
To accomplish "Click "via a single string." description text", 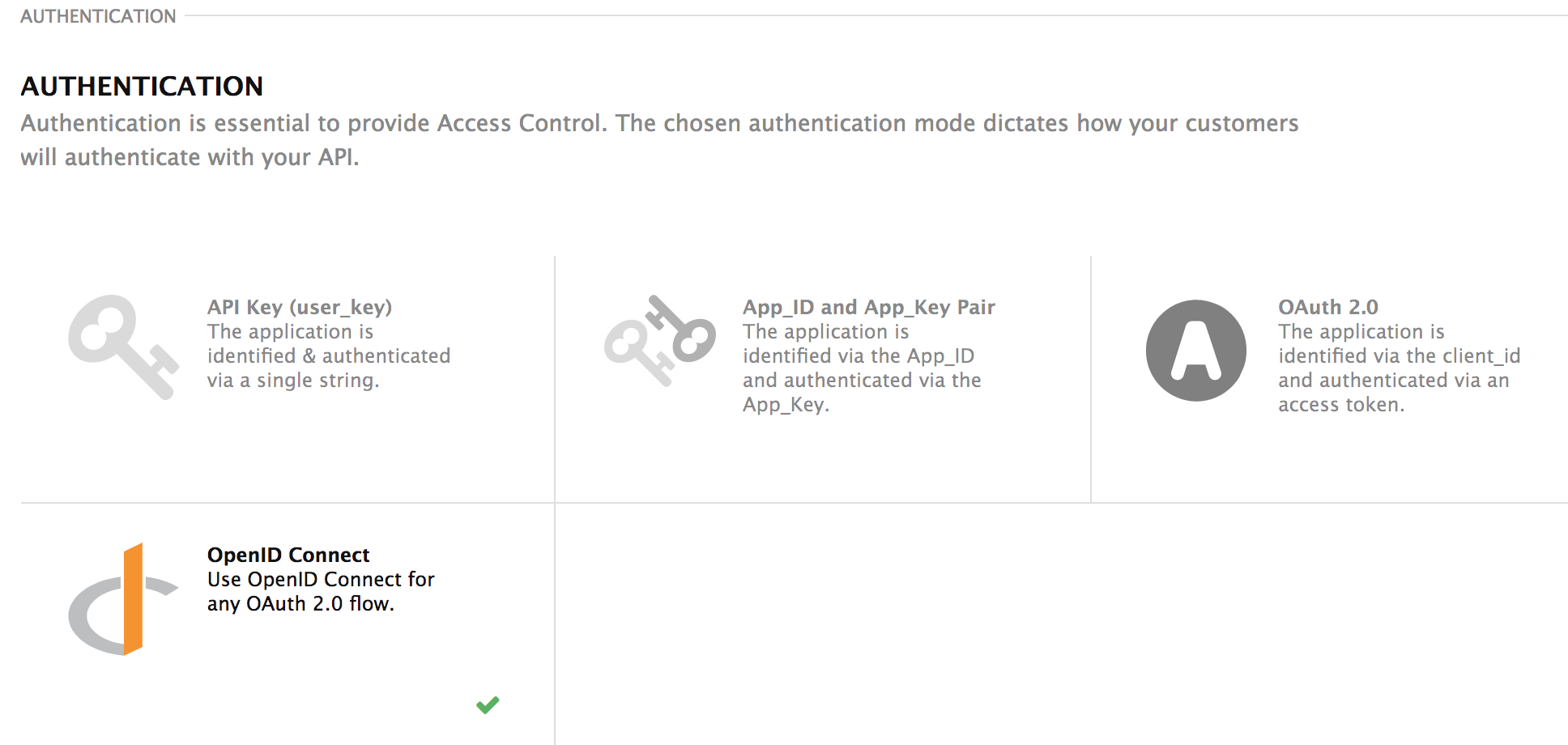I will [x=293, y=381].
